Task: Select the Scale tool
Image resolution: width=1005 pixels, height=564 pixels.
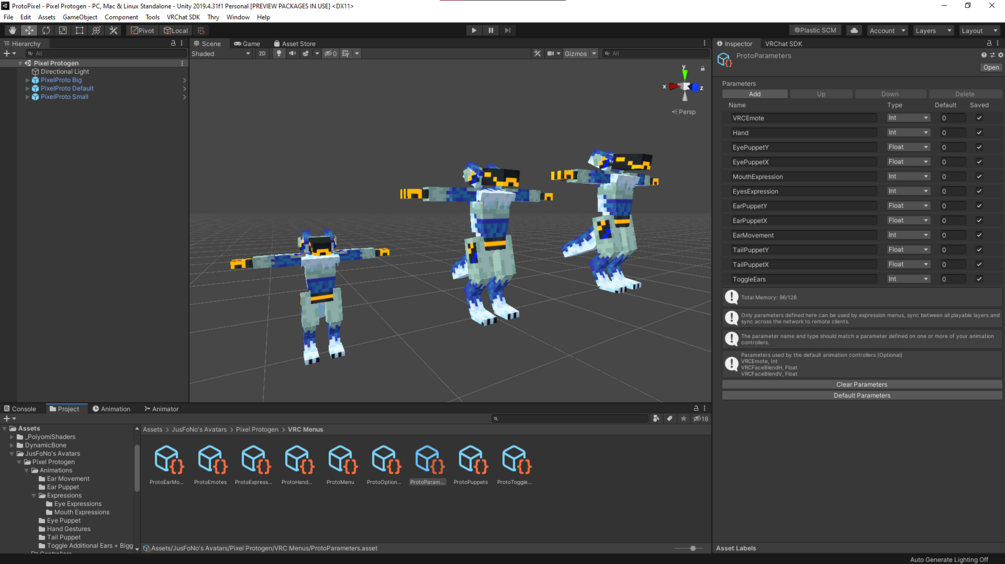Action: tap(62, 30)
